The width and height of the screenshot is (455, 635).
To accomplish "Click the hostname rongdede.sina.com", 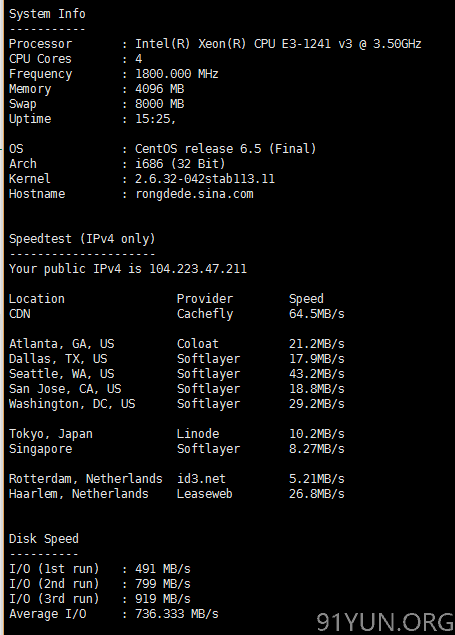I will (194, 194).
